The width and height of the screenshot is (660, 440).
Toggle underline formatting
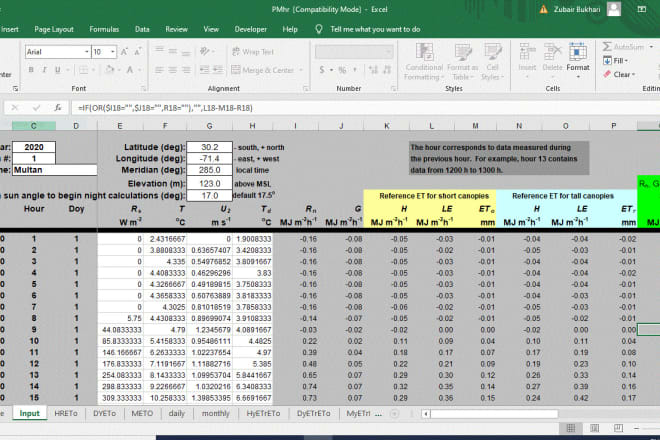point(58,69)
